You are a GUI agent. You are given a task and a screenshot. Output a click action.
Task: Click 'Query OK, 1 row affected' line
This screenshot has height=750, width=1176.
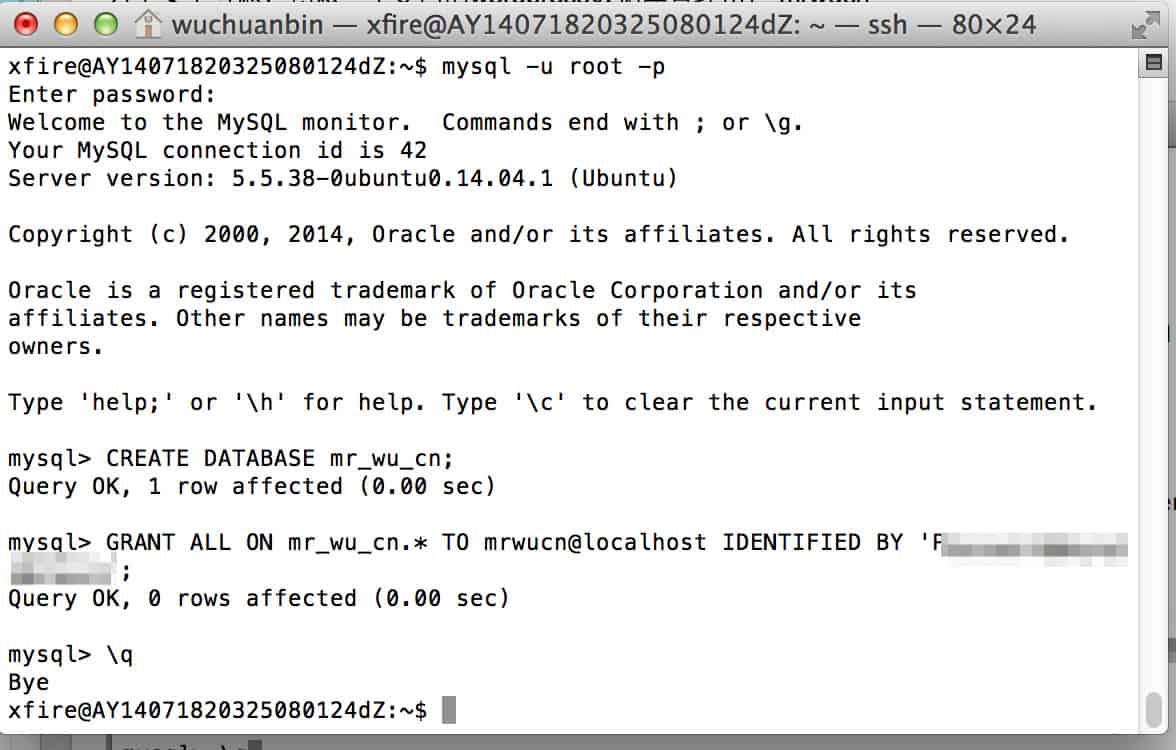(x=252, y=486)
